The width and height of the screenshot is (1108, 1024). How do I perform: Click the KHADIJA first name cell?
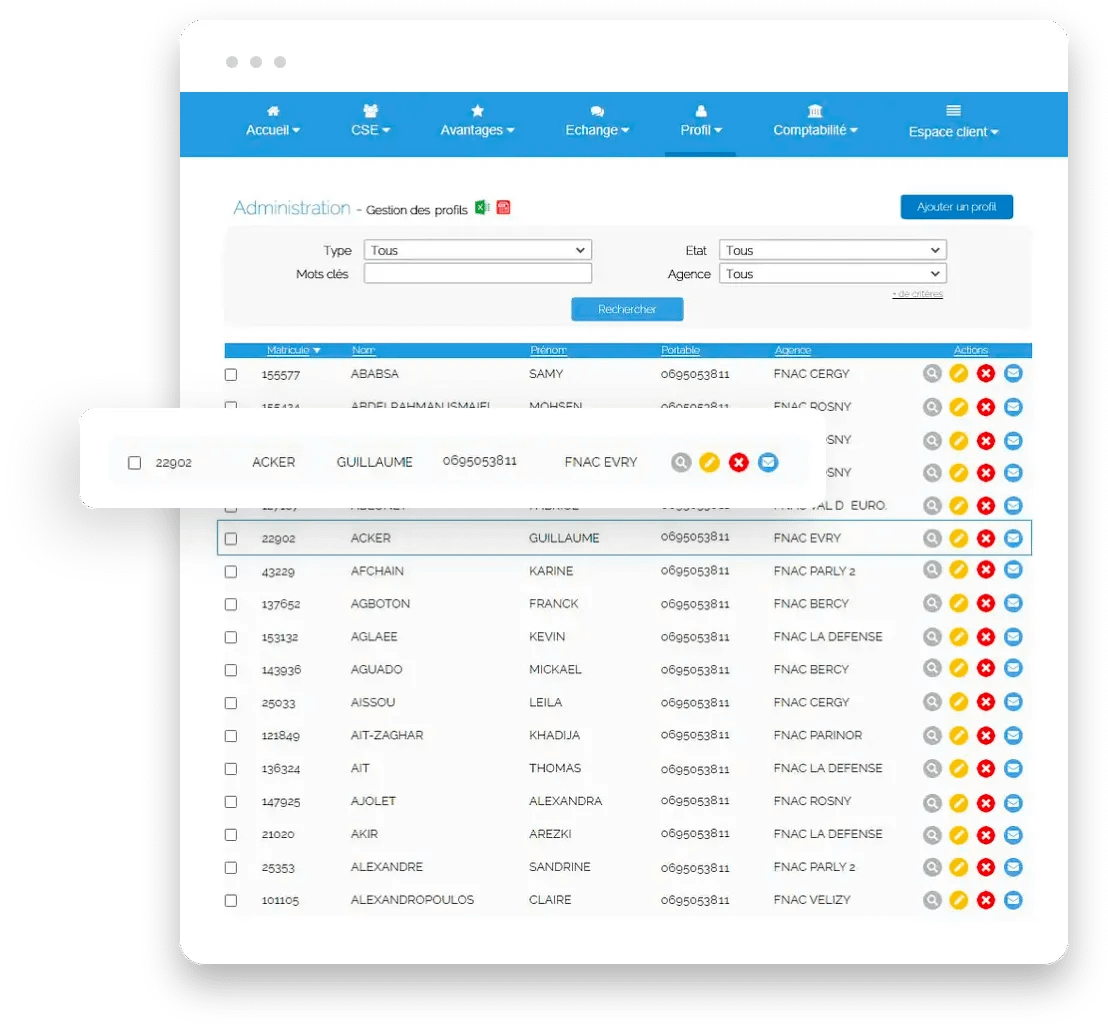pyautogui.click(x=555, y=735)
